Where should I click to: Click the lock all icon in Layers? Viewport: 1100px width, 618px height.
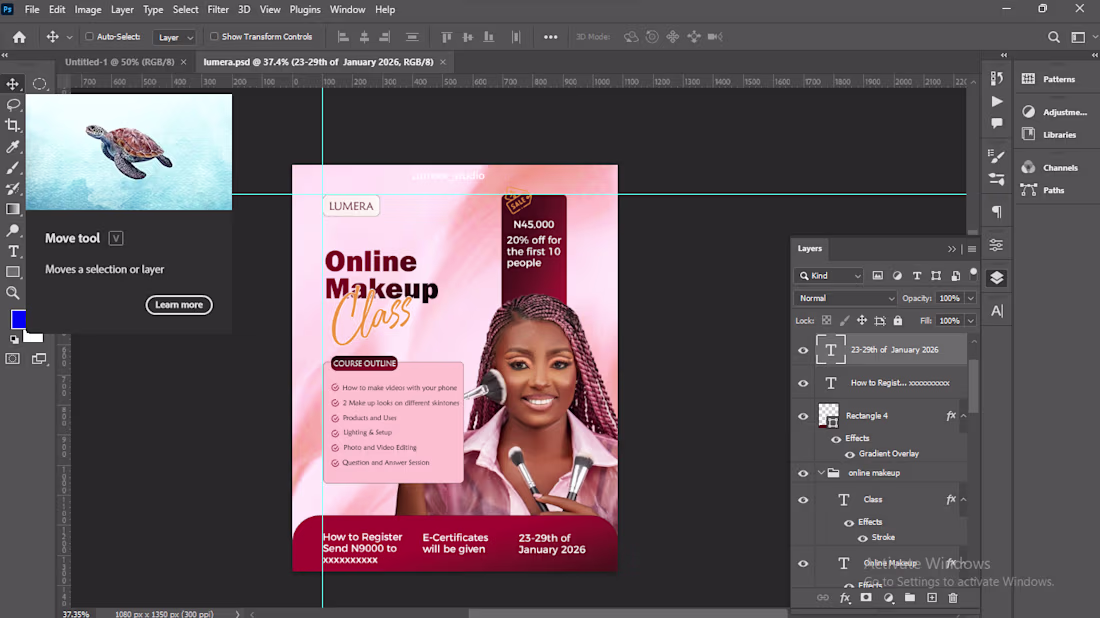pos(898,321)
